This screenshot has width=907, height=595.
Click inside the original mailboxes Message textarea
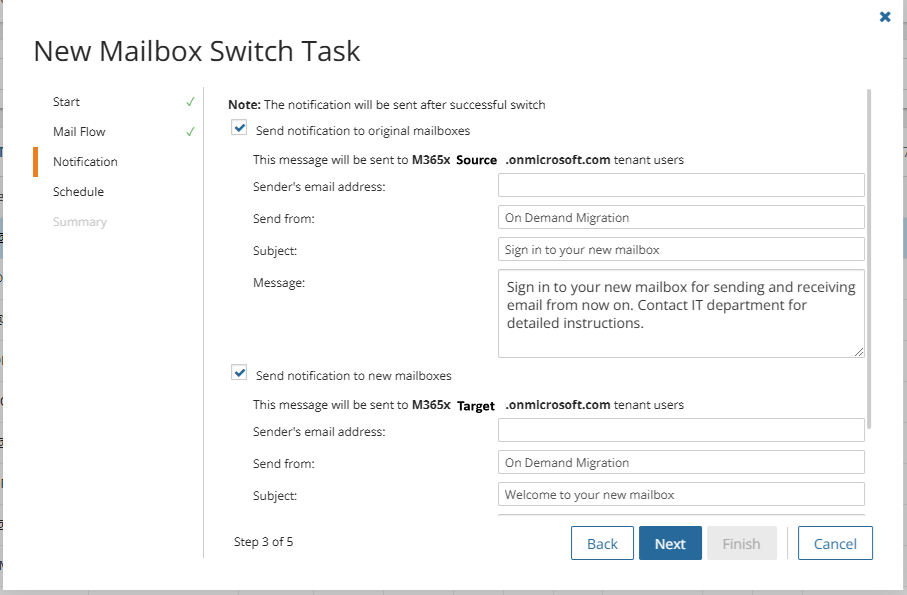tap(681, 313)
